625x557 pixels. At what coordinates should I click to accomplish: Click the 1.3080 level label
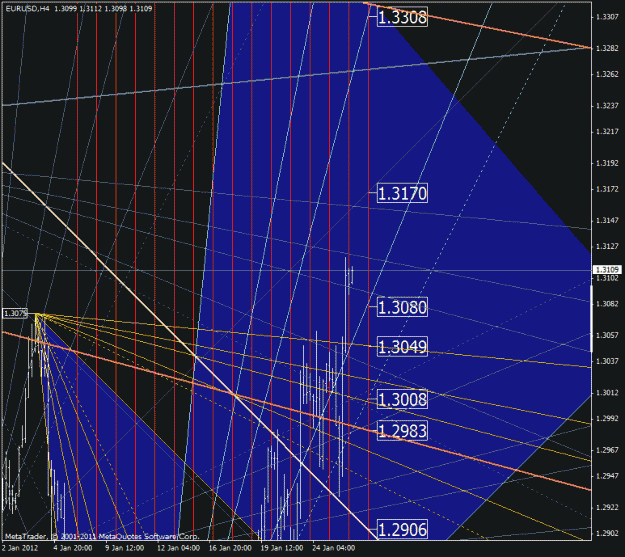point(402,307)
